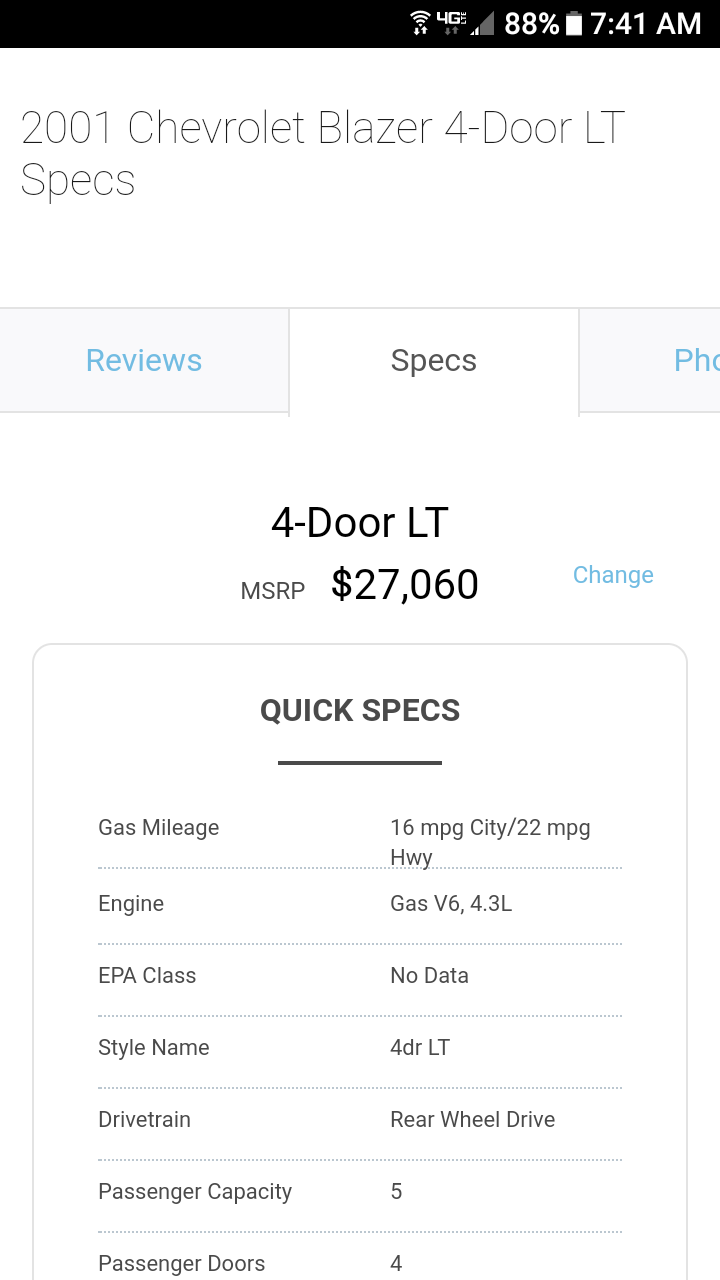Select the Gas Mileage spec row
The image size is (720, 1280).
coord(360,829)
